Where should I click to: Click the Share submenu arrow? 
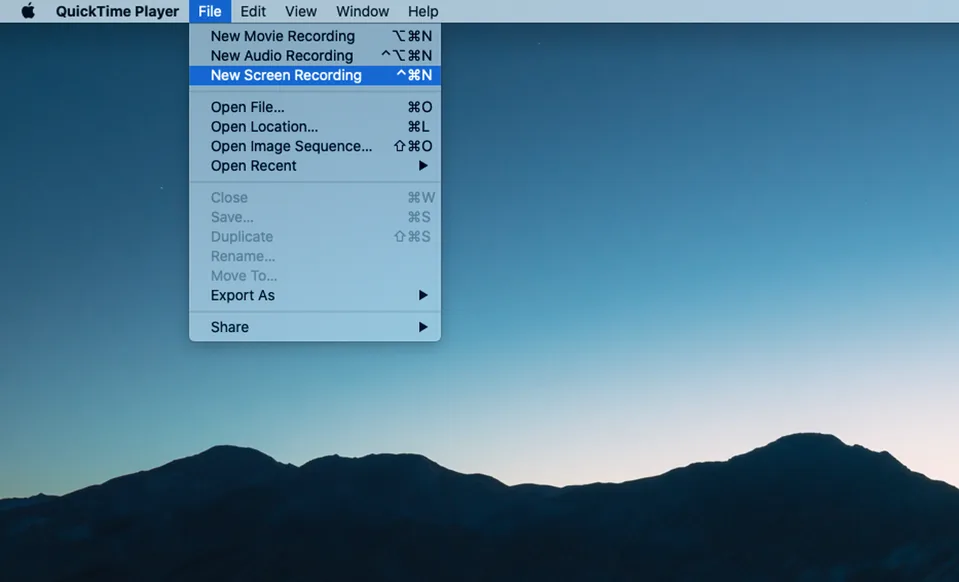coord(423,326)
